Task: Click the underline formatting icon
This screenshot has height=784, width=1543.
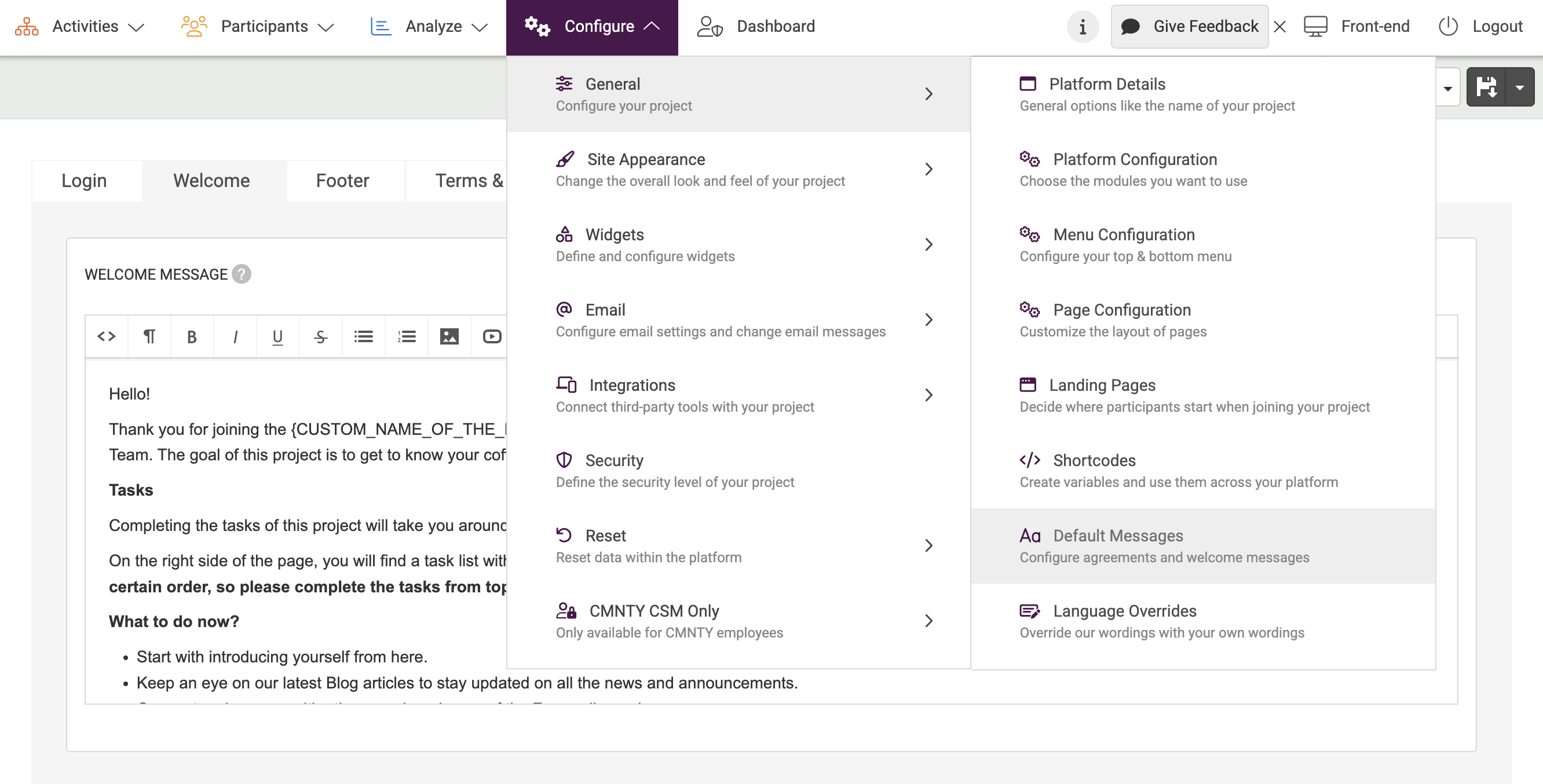Action: point(277,336)
